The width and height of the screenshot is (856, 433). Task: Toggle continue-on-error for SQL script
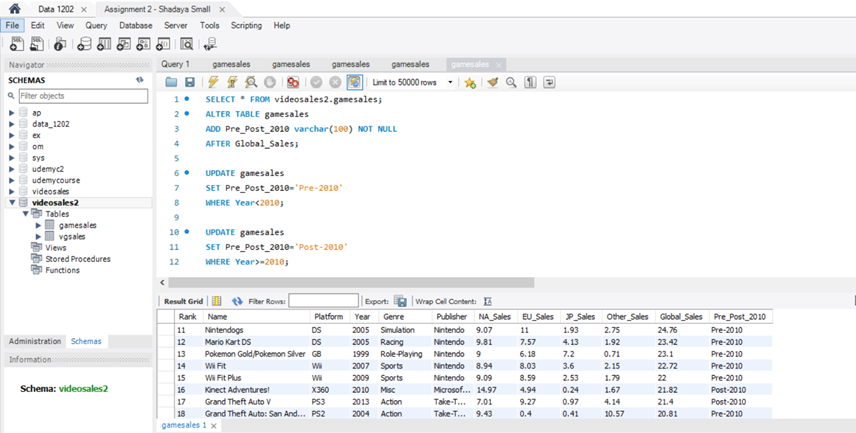[x=293, y=82]
